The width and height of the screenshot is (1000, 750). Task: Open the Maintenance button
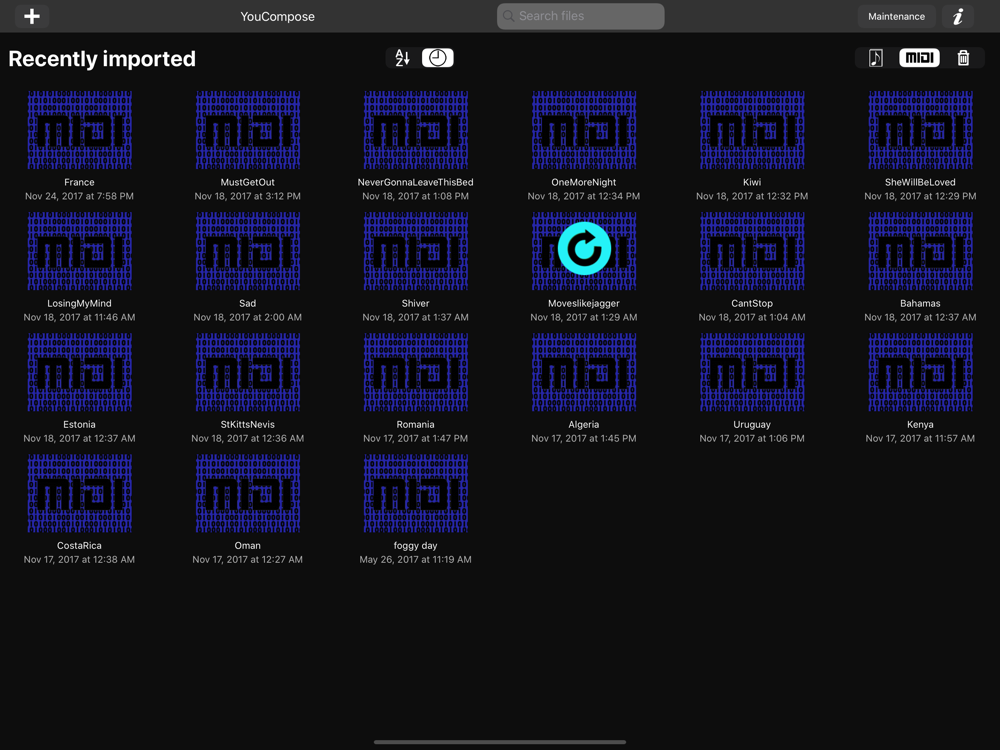pyautogui.click(x=896, y=16)
